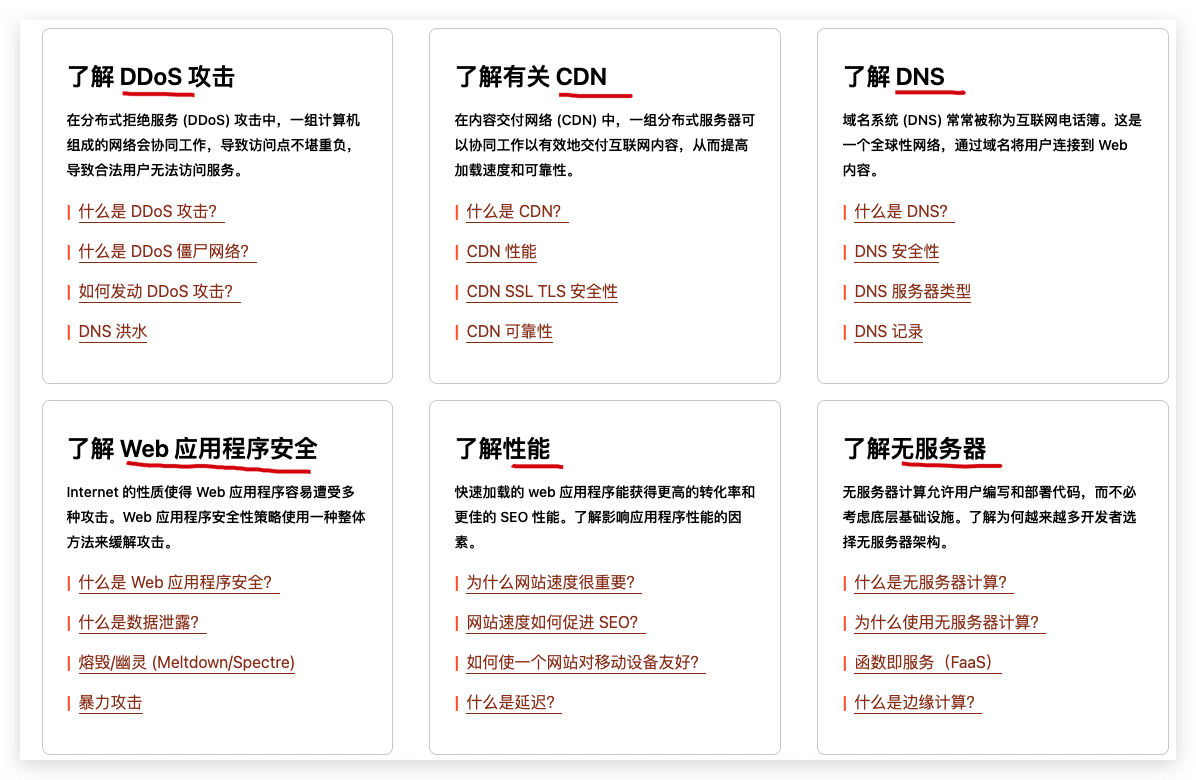Click the 了解有关 CDN card heading
This screenshot has width=1196, height=780.
pyautogui.click(x=531, y=77)
